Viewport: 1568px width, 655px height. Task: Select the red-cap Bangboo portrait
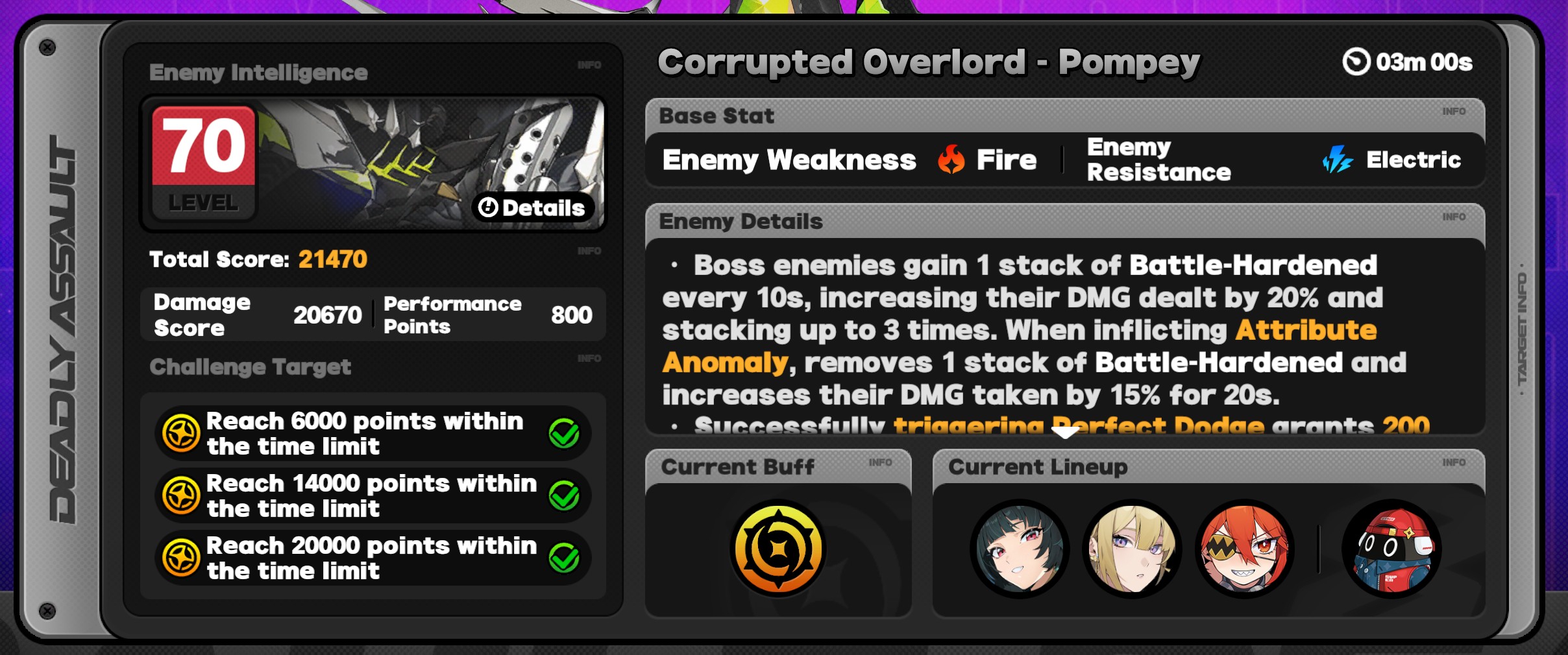tap(1391, 549)
